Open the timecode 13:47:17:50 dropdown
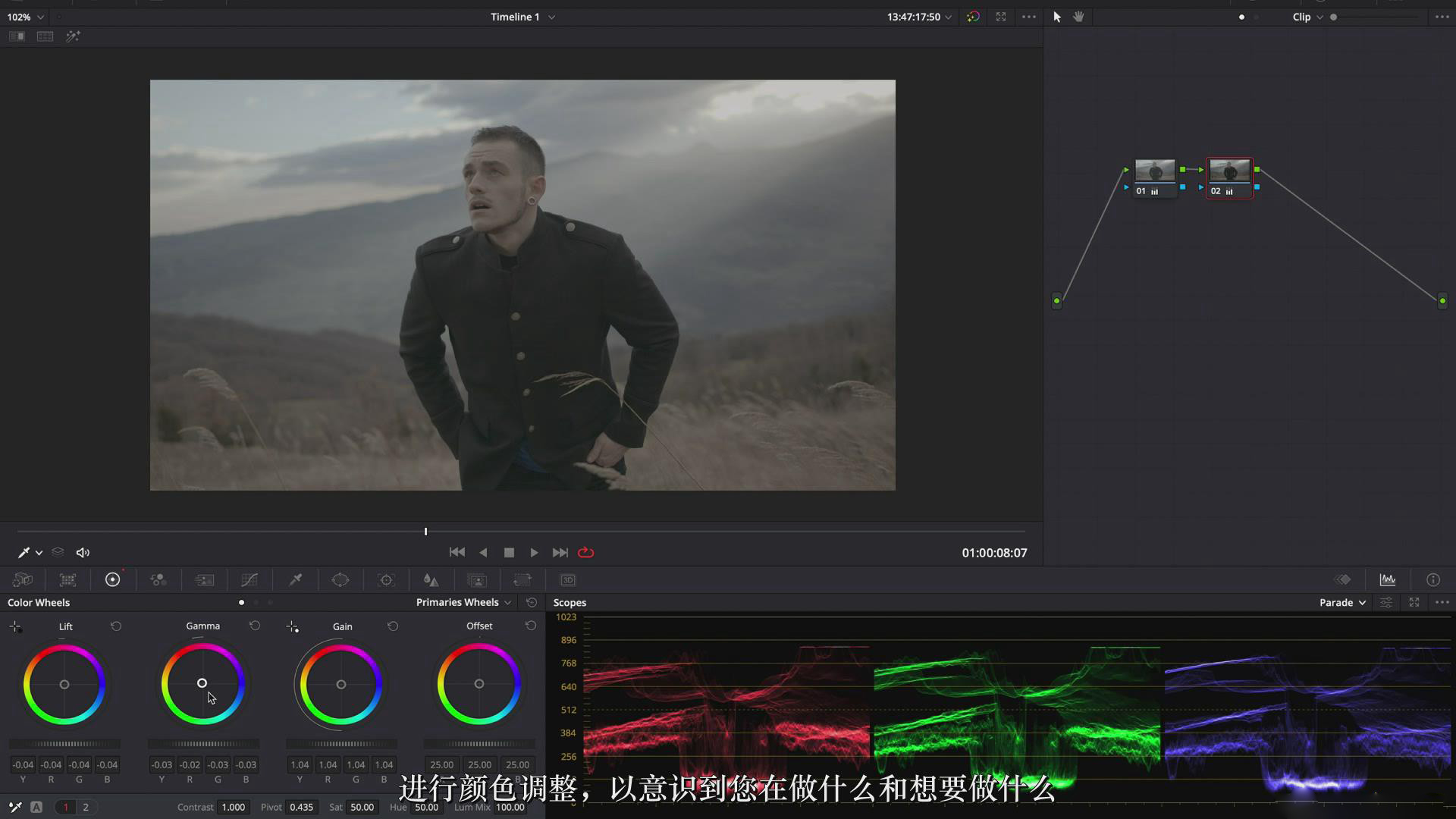The width and height of the screenshot is (1456, 819). [x=919, y=17]
